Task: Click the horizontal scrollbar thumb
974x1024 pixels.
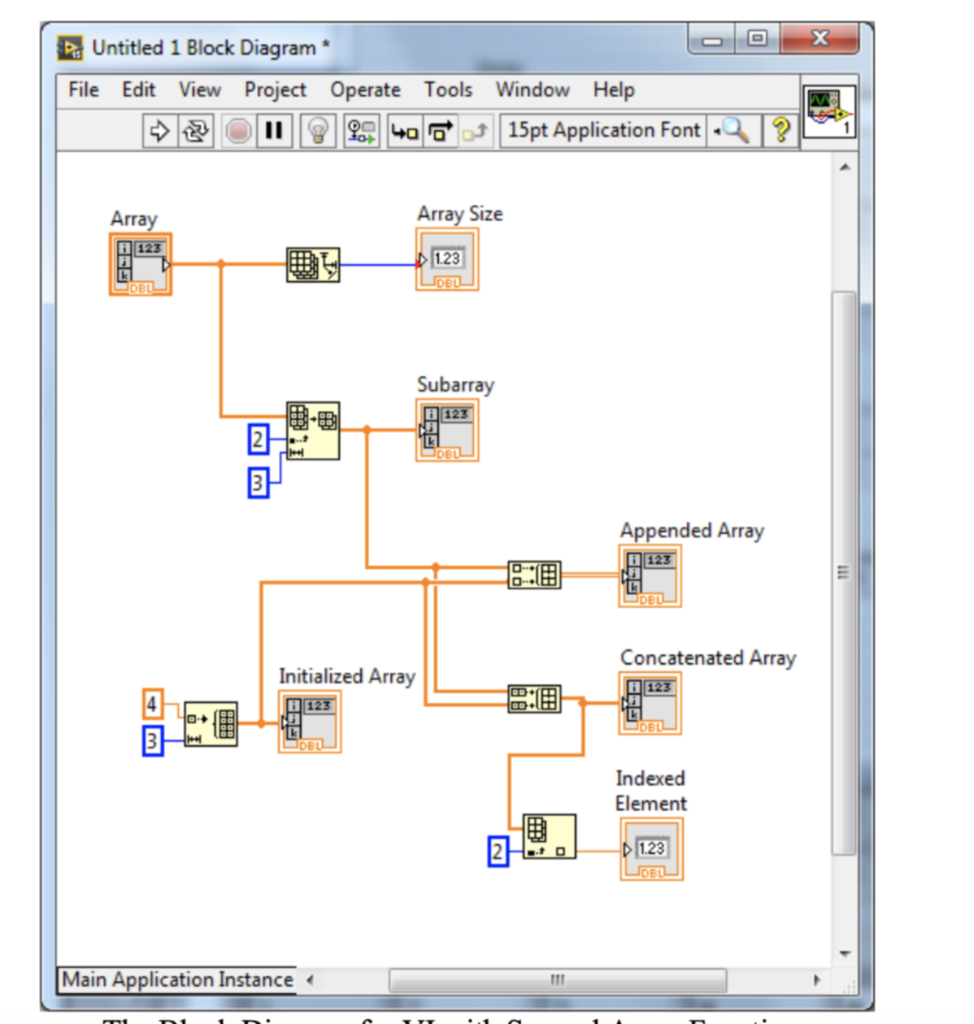Action: click(x=557, y=980)
